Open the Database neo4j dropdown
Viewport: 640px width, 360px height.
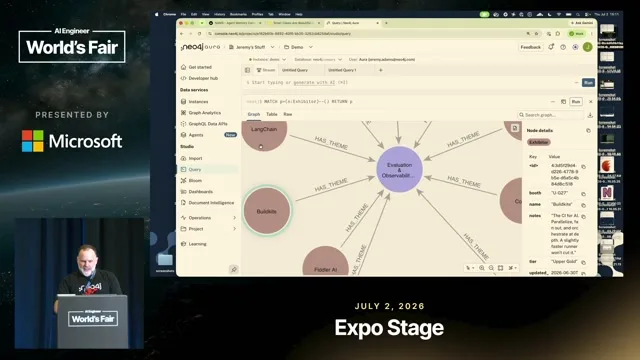pyautogui.click(x=318, y=60)
